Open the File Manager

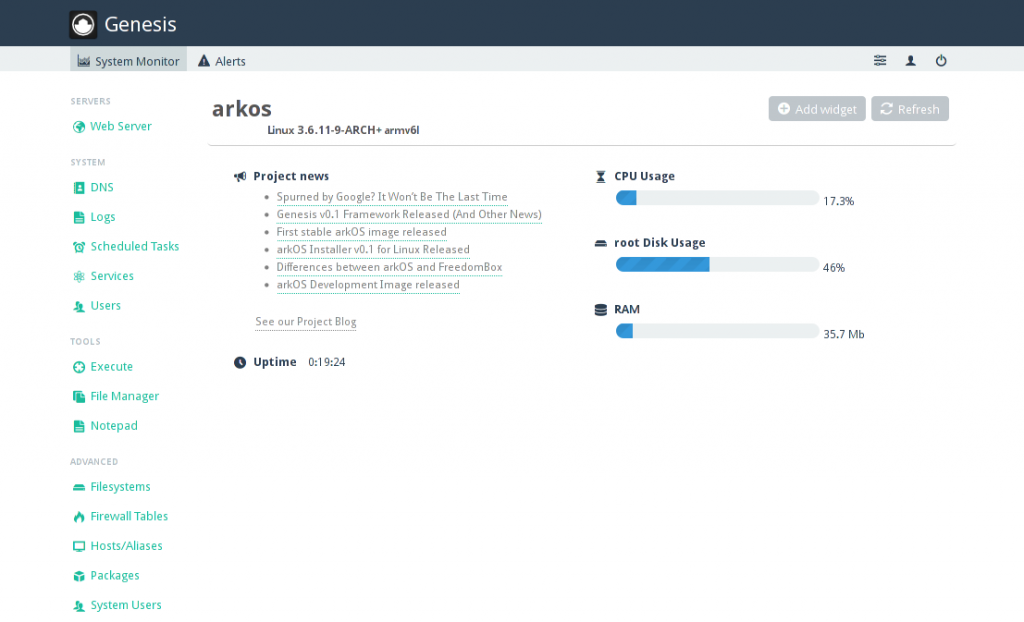click(124, 396)
